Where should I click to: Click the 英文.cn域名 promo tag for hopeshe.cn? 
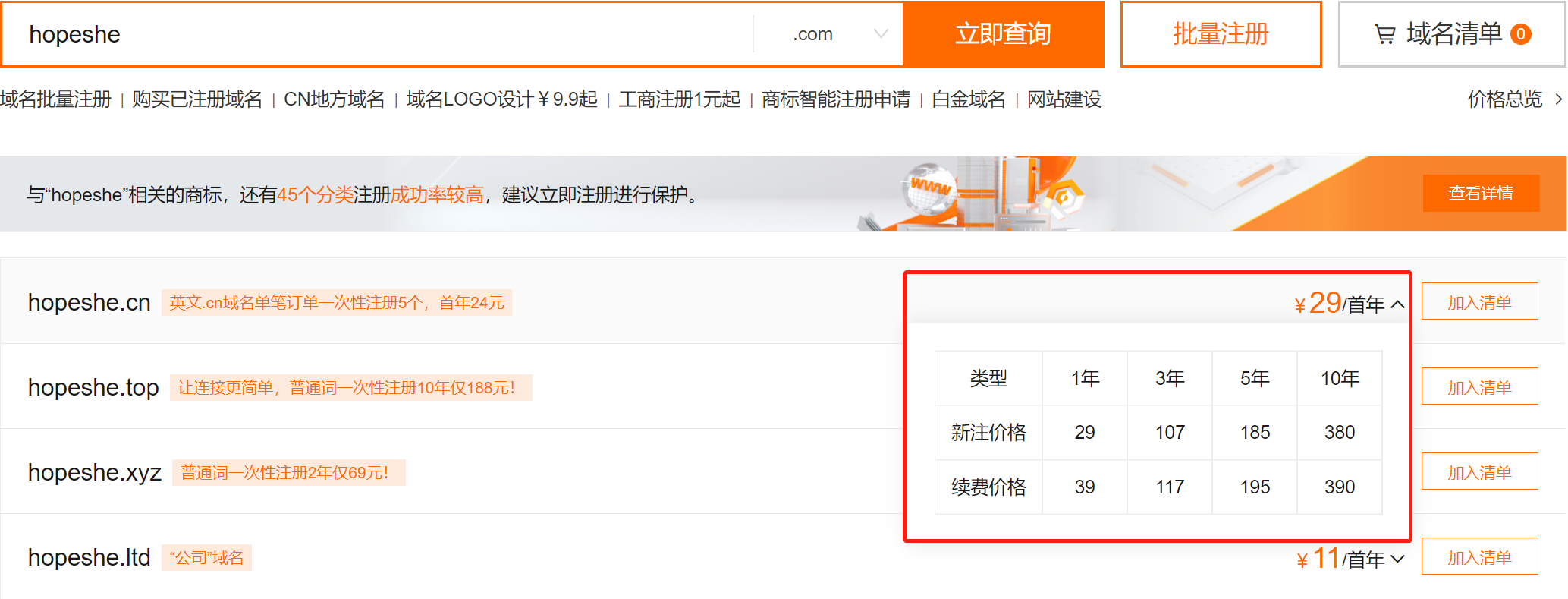pos(337,302)
